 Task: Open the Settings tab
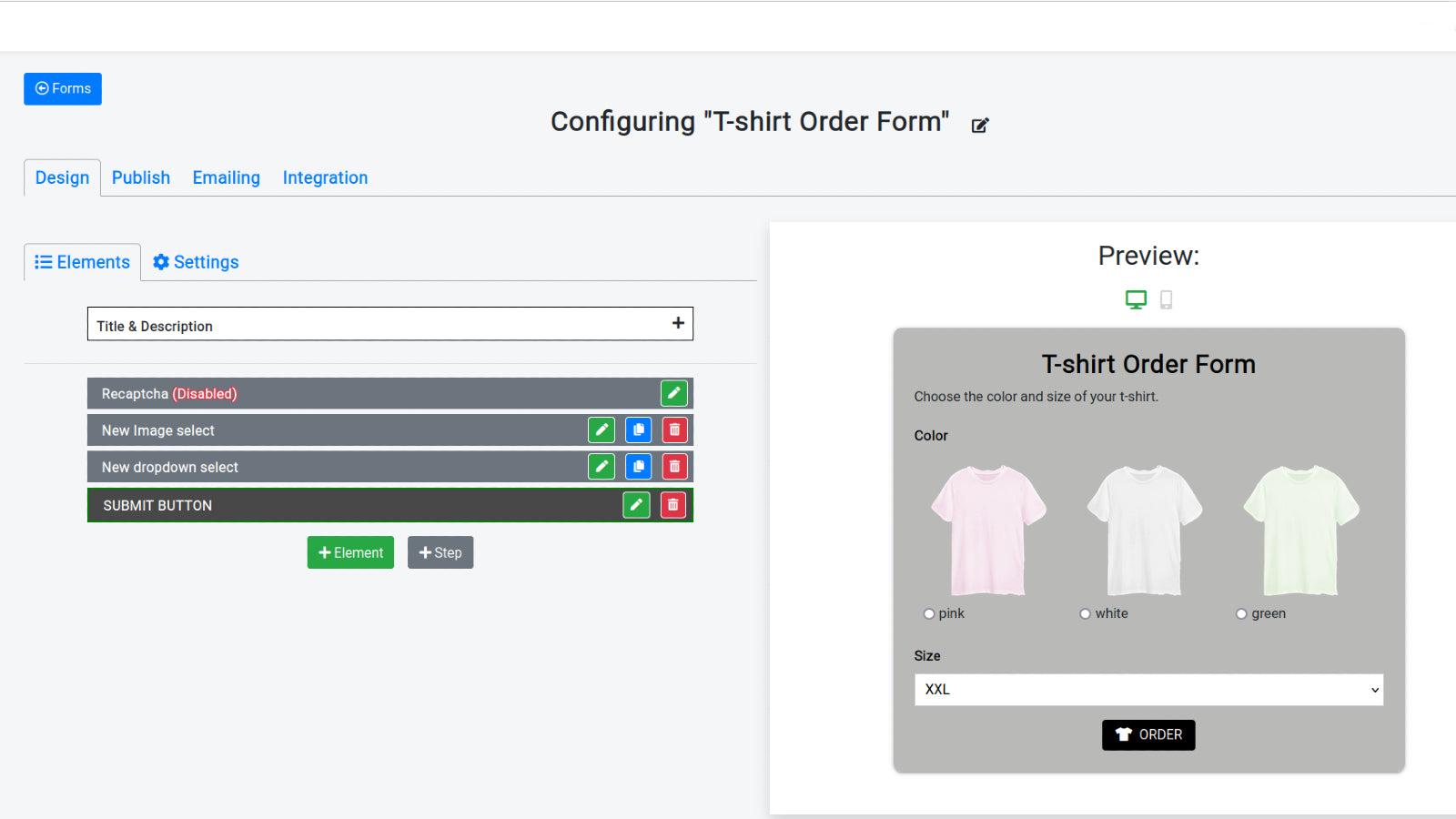pyautogui.click(x=195, y=262)
